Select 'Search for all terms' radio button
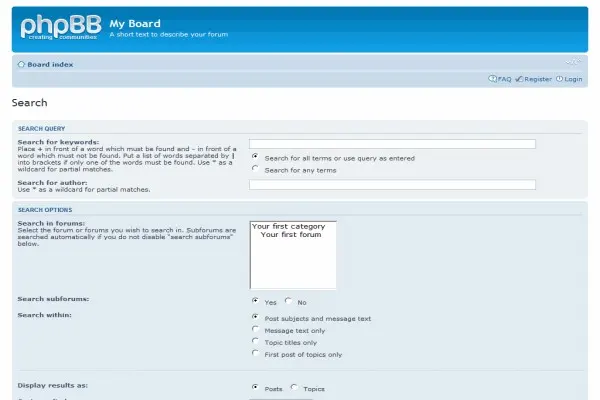Screen dimensions: 600x400 256,157
